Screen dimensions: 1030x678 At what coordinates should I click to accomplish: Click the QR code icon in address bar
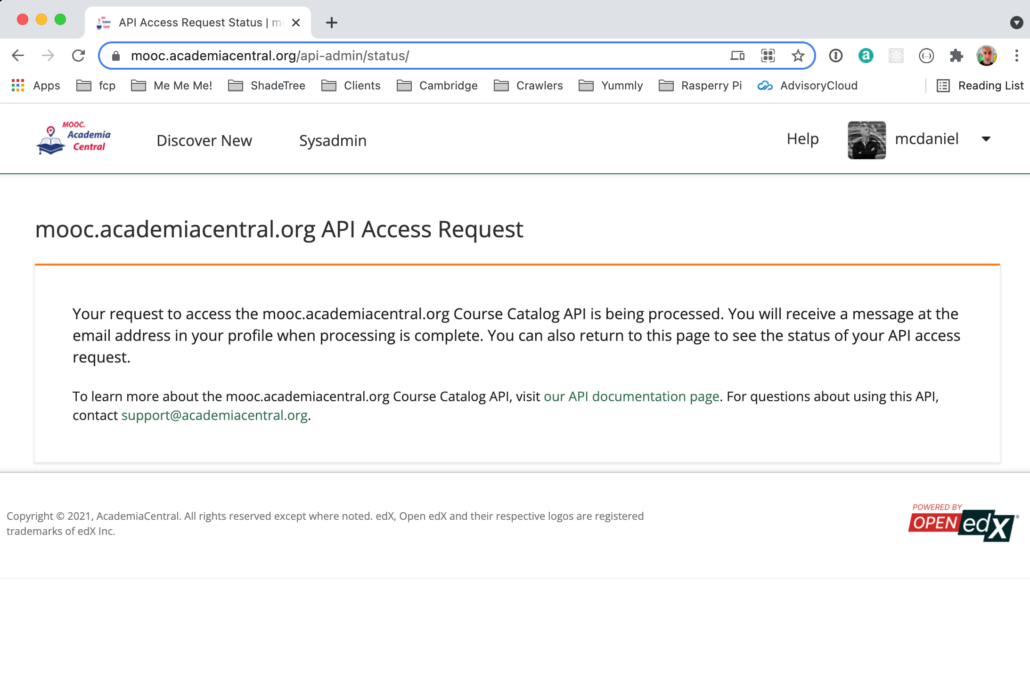click(x=768, y=56)
